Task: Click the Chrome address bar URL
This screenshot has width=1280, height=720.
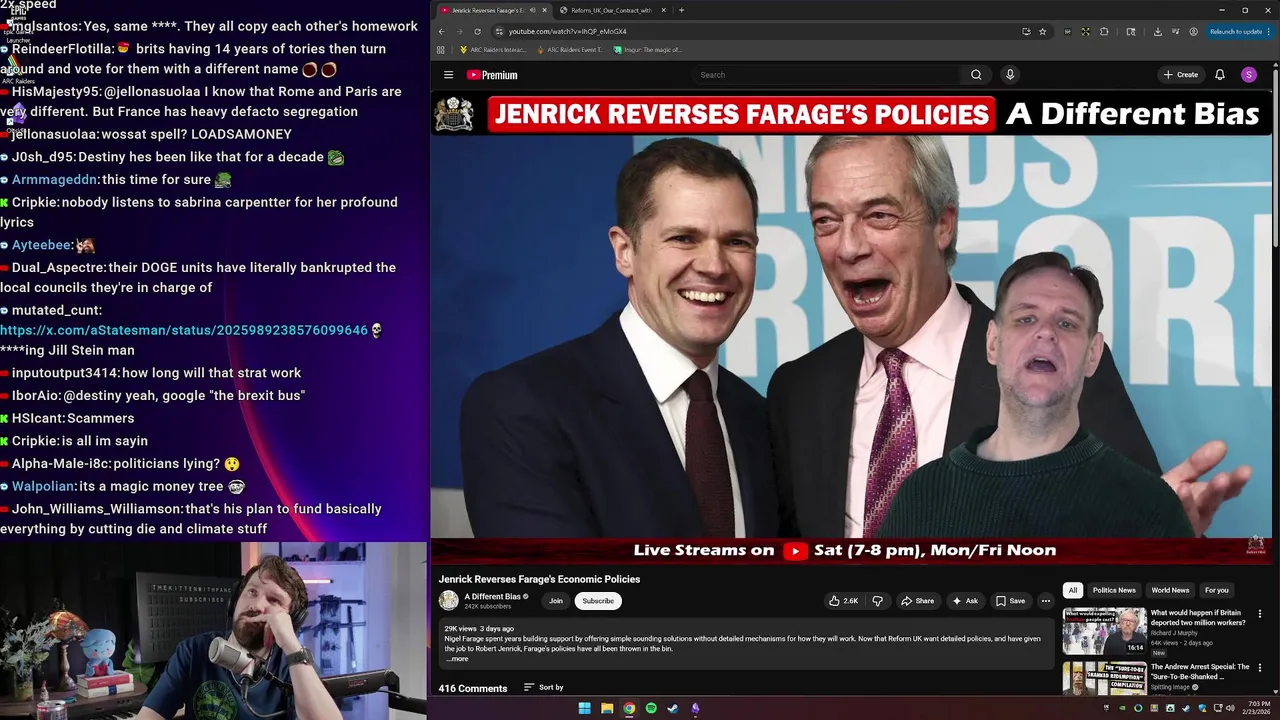Action: point(567,32)
